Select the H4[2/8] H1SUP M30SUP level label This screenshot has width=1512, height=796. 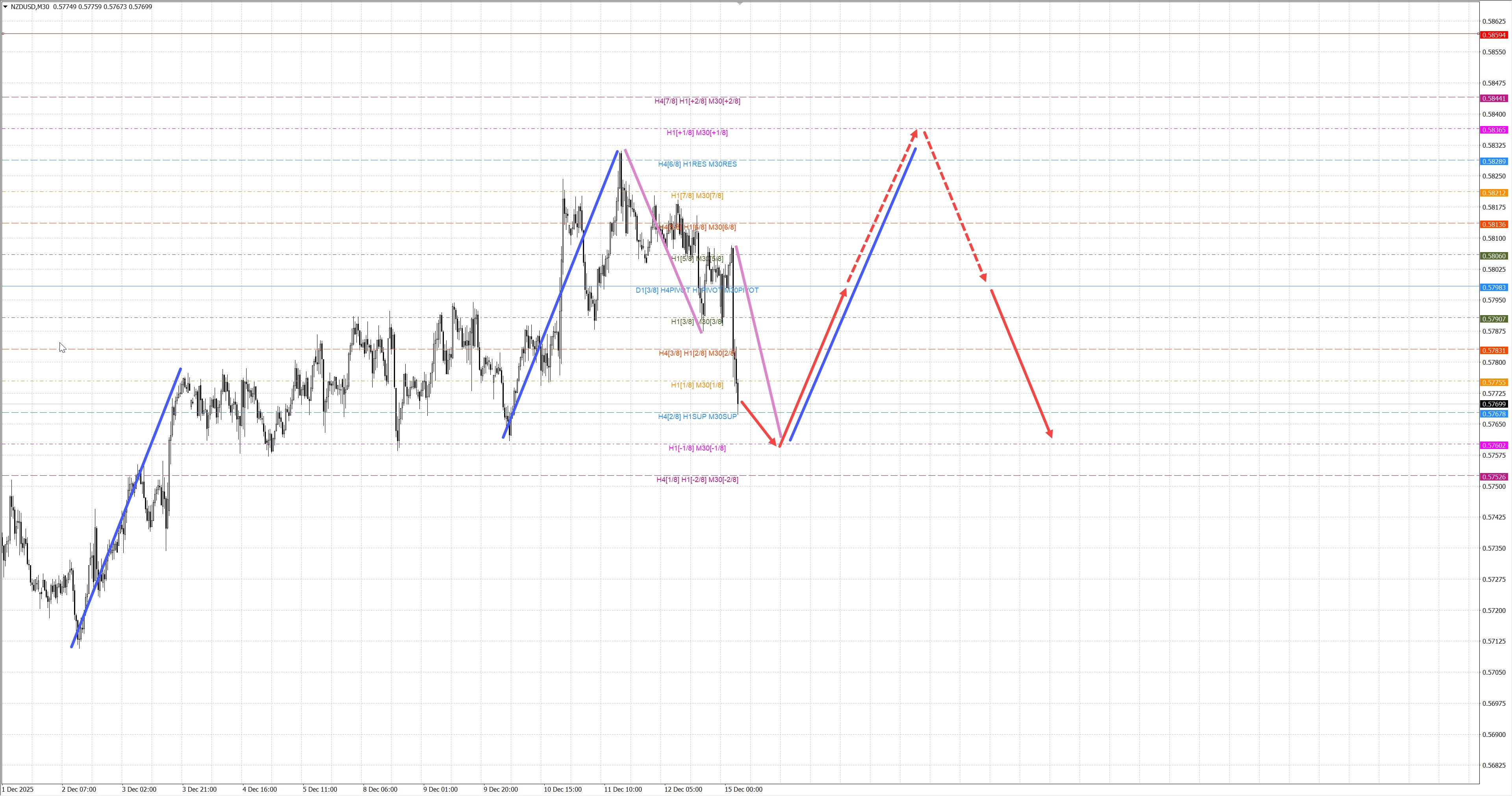tap(697, 417)
